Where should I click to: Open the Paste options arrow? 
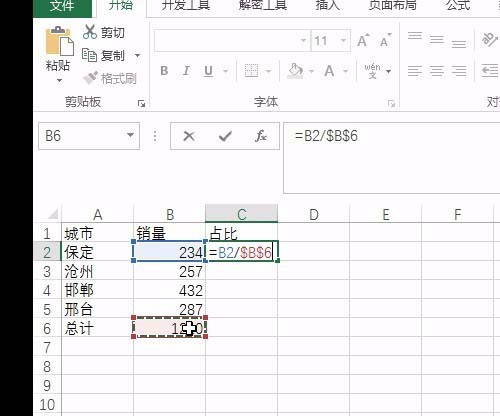[x=59, y=80]
